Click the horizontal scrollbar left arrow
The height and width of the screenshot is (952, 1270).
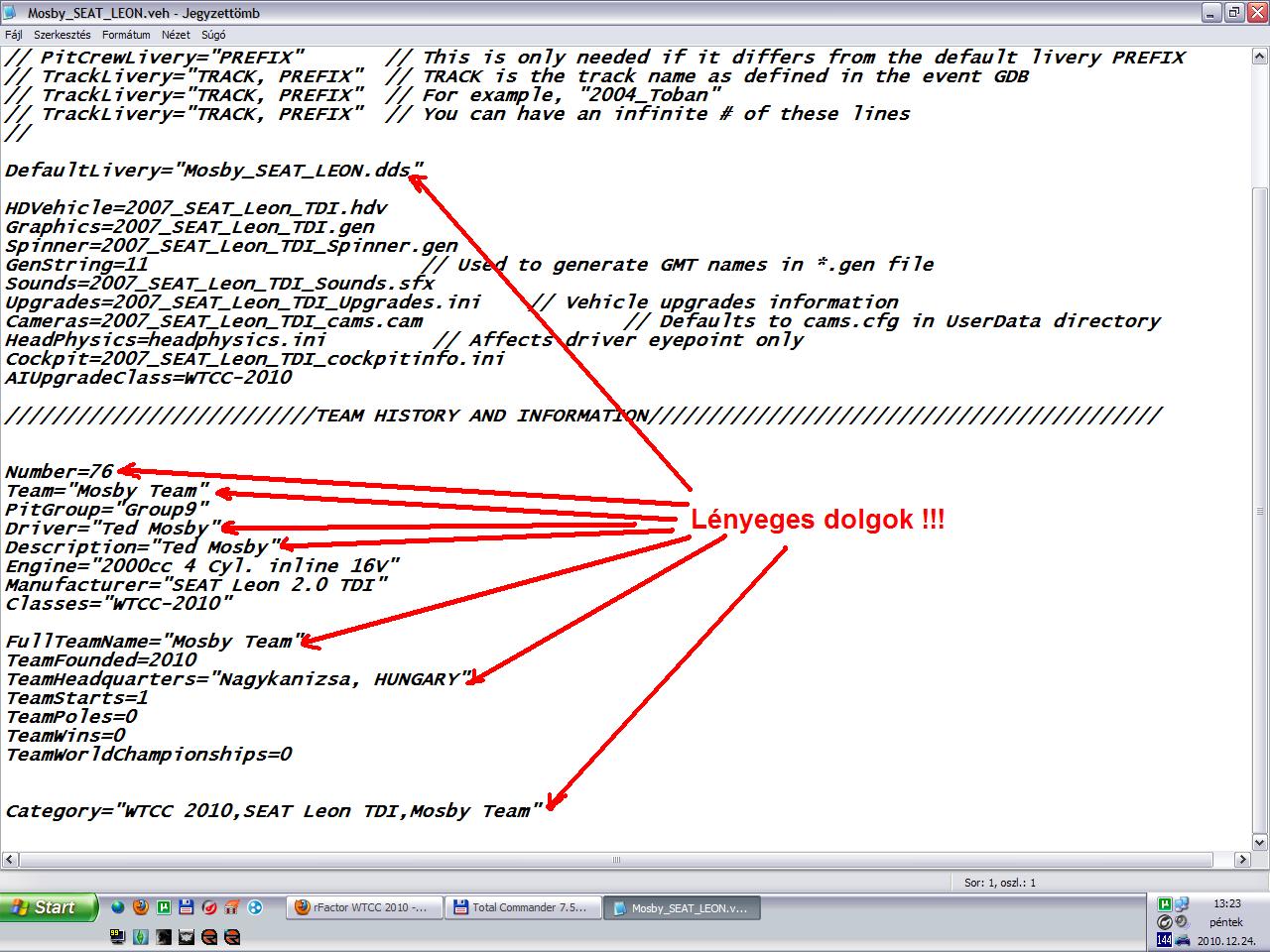point(9,860)
